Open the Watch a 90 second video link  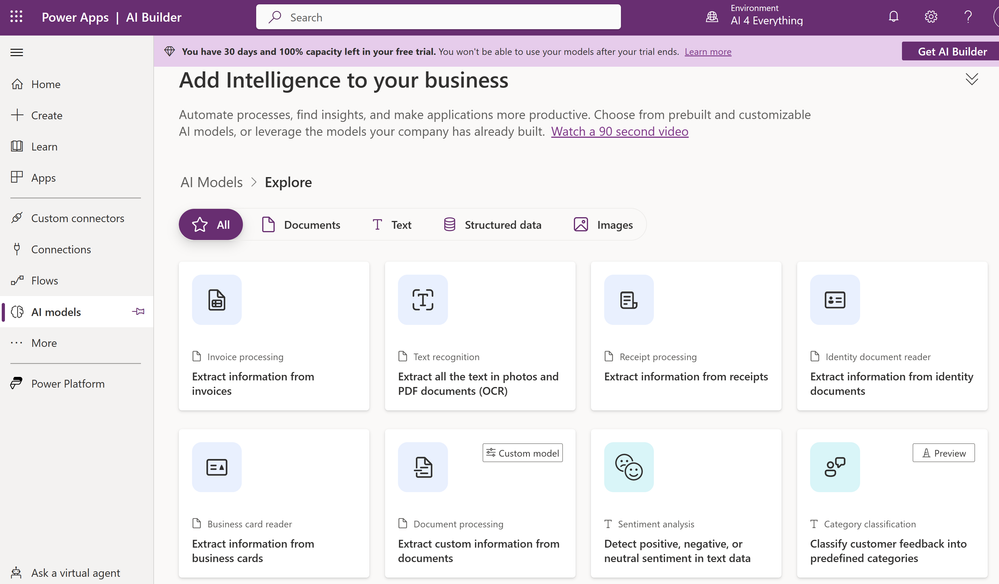(x=619, y=131)
